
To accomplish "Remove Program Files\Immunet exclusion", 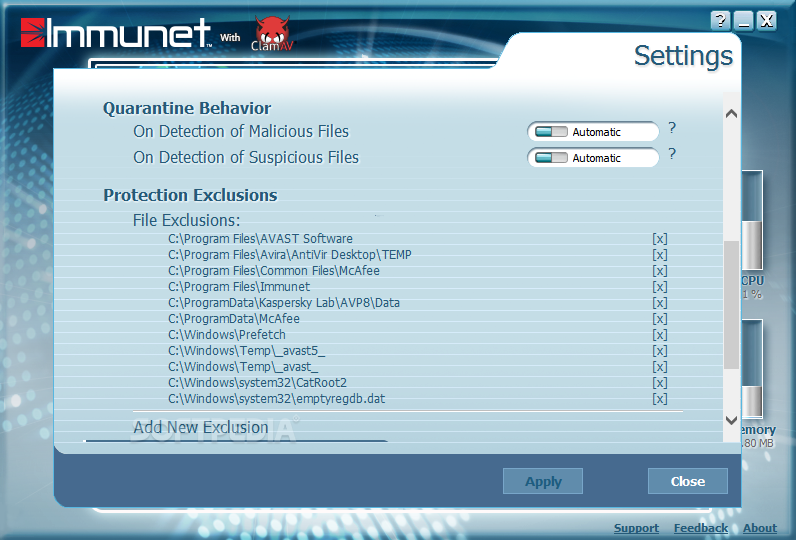I will [659, 287].
